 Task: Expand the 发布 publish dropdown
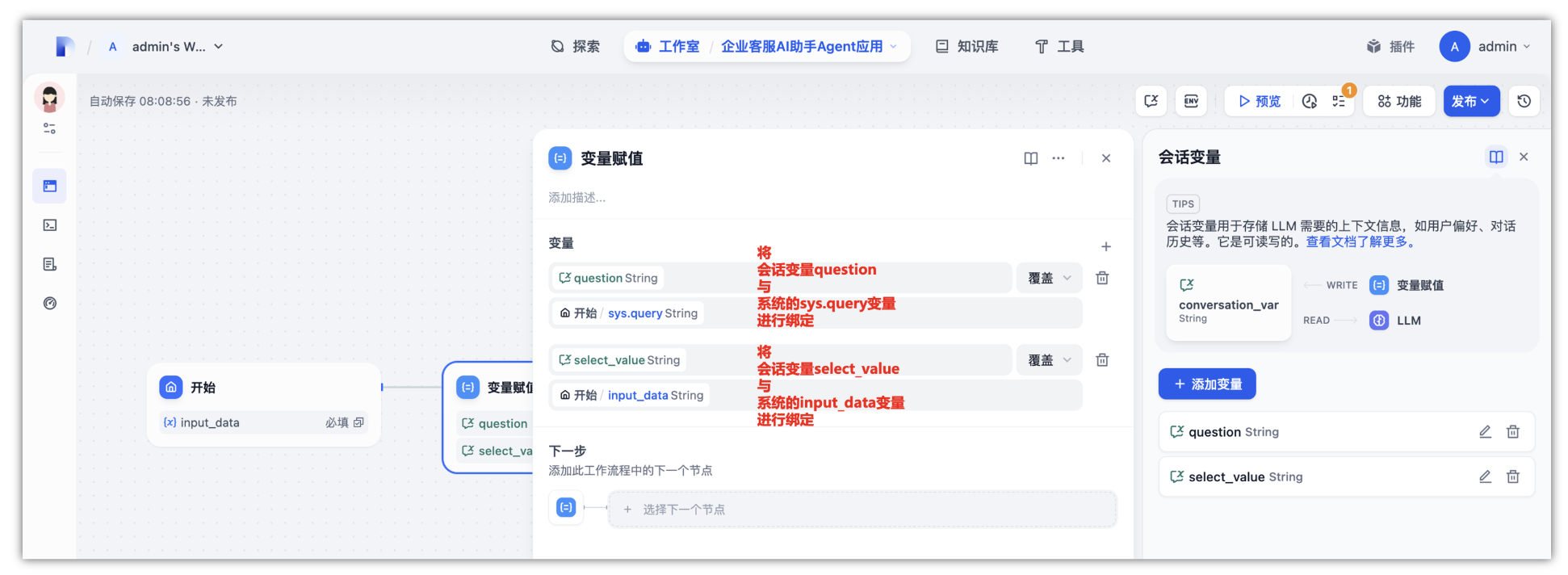[x=1472, y=101]
